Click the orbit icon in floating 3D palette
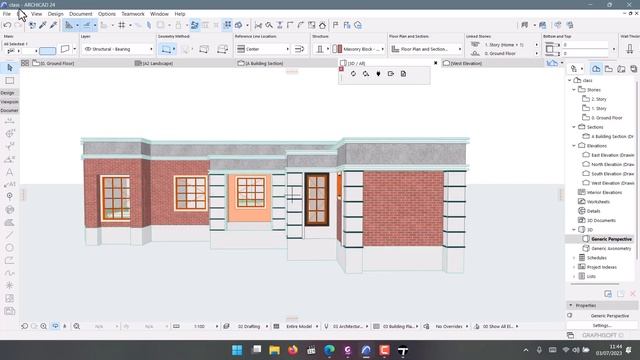Image resolution: width=640 pixels, height=360 pixels. click(x=353, y=74)
